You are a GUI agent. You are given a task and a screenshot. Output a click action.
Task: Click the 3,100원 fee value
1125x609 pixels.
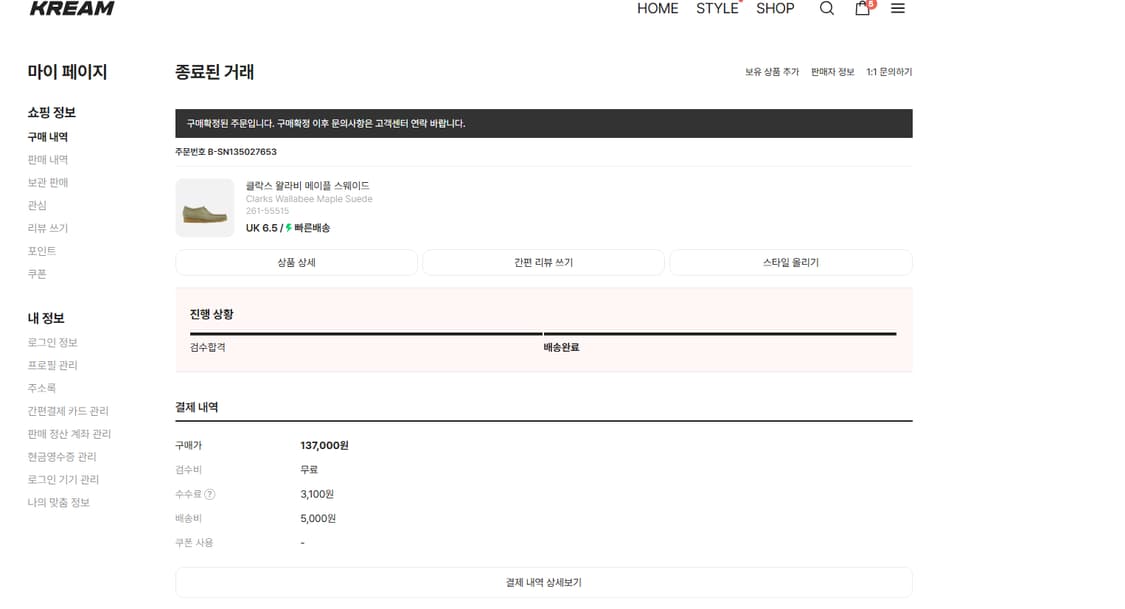[x=317, y=494]
